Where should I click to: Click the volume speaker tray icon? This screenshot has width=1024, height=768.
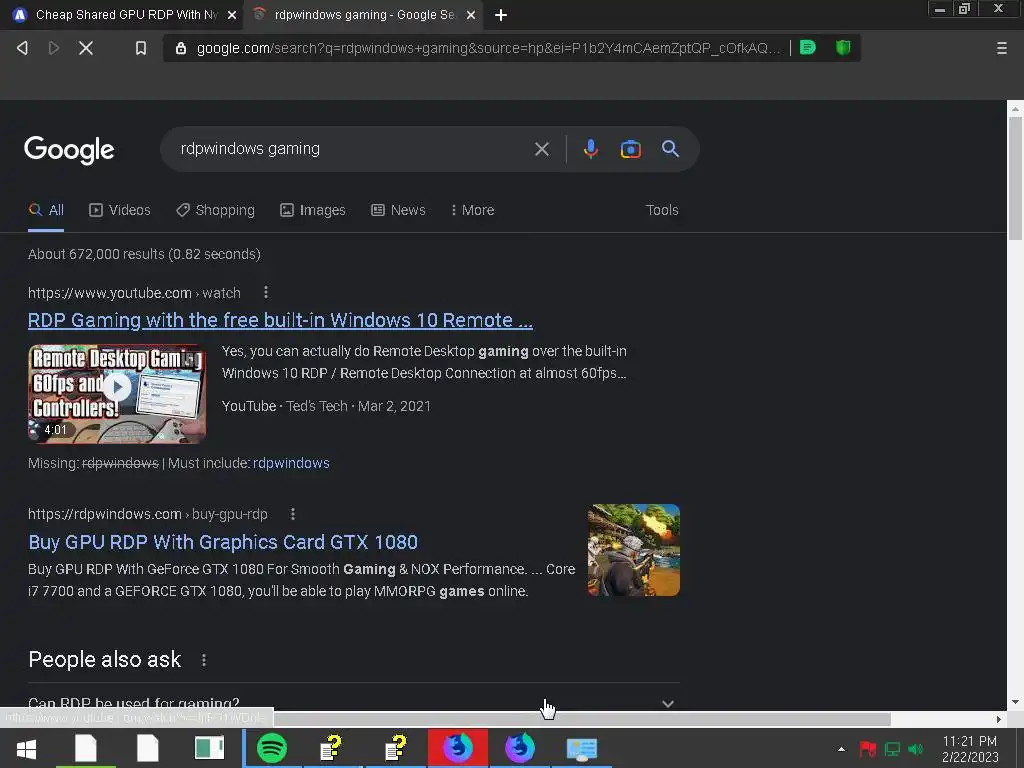[x=916, y=749]
